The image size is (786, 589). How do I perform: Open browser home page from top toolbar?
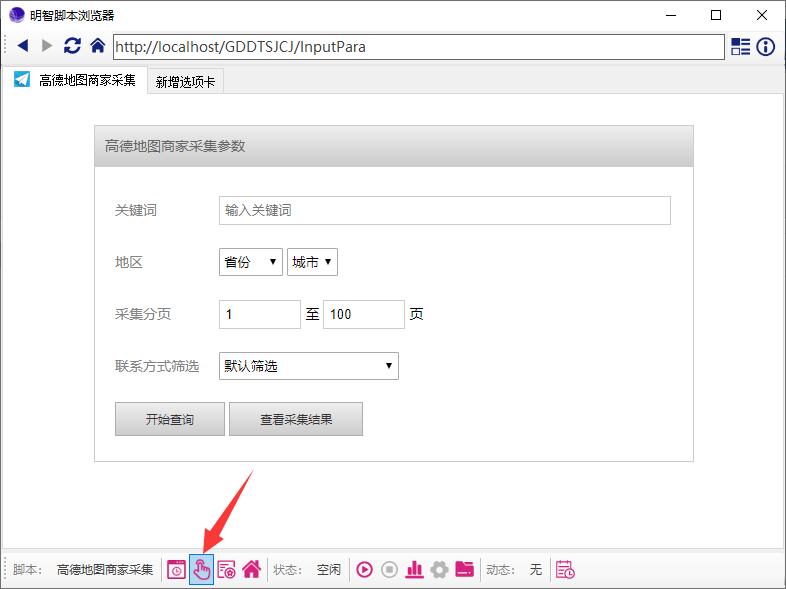[x=98, y=46]
